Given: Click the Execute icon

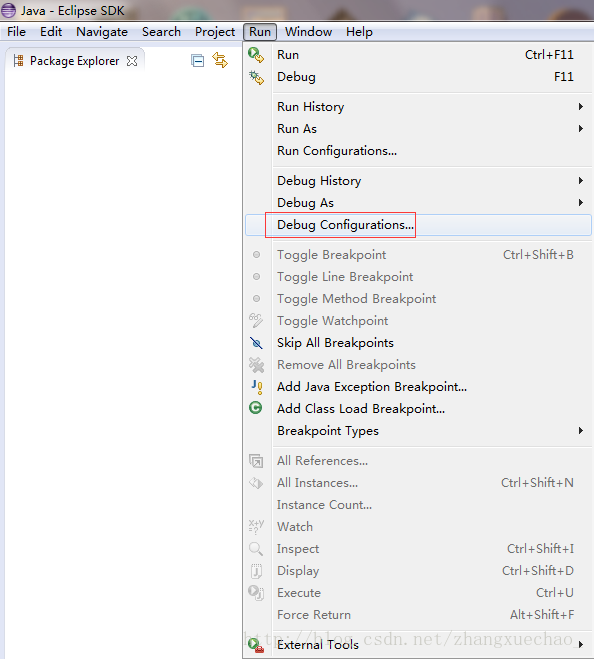Looking at the screenshot, I should [x=256, y=593].
